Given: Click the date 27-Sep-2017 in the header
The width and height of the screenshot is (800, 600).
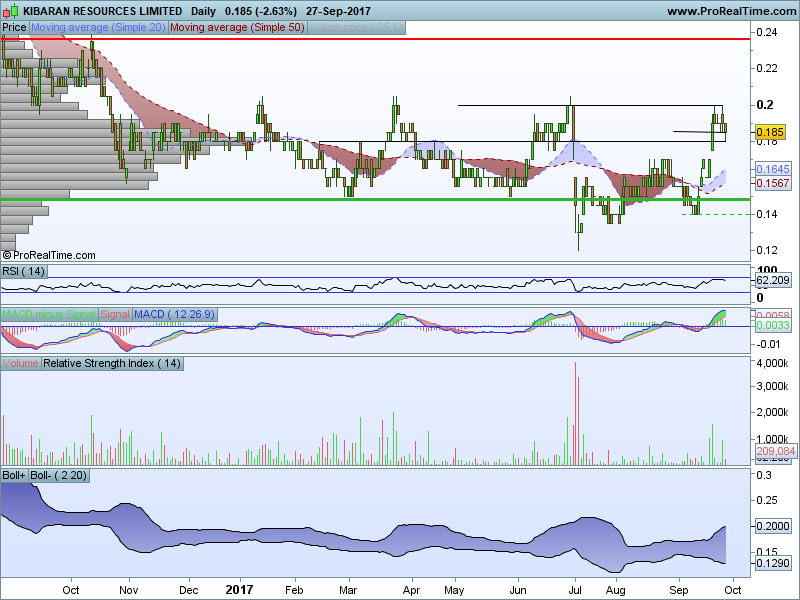Looking at the screenshot, I should point(338,11).
